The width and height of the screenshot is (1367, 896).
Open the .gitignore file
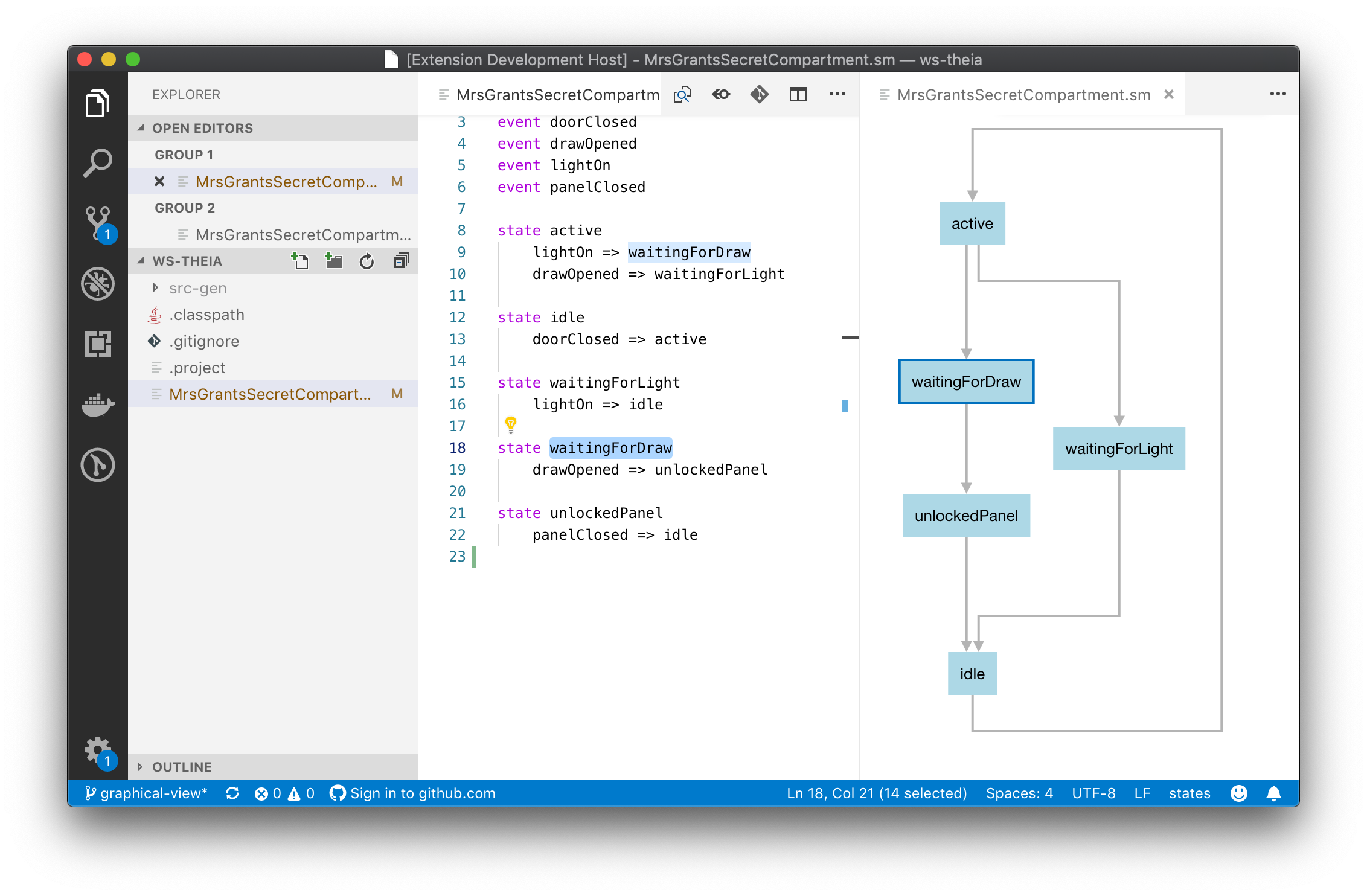pos(204,341)
